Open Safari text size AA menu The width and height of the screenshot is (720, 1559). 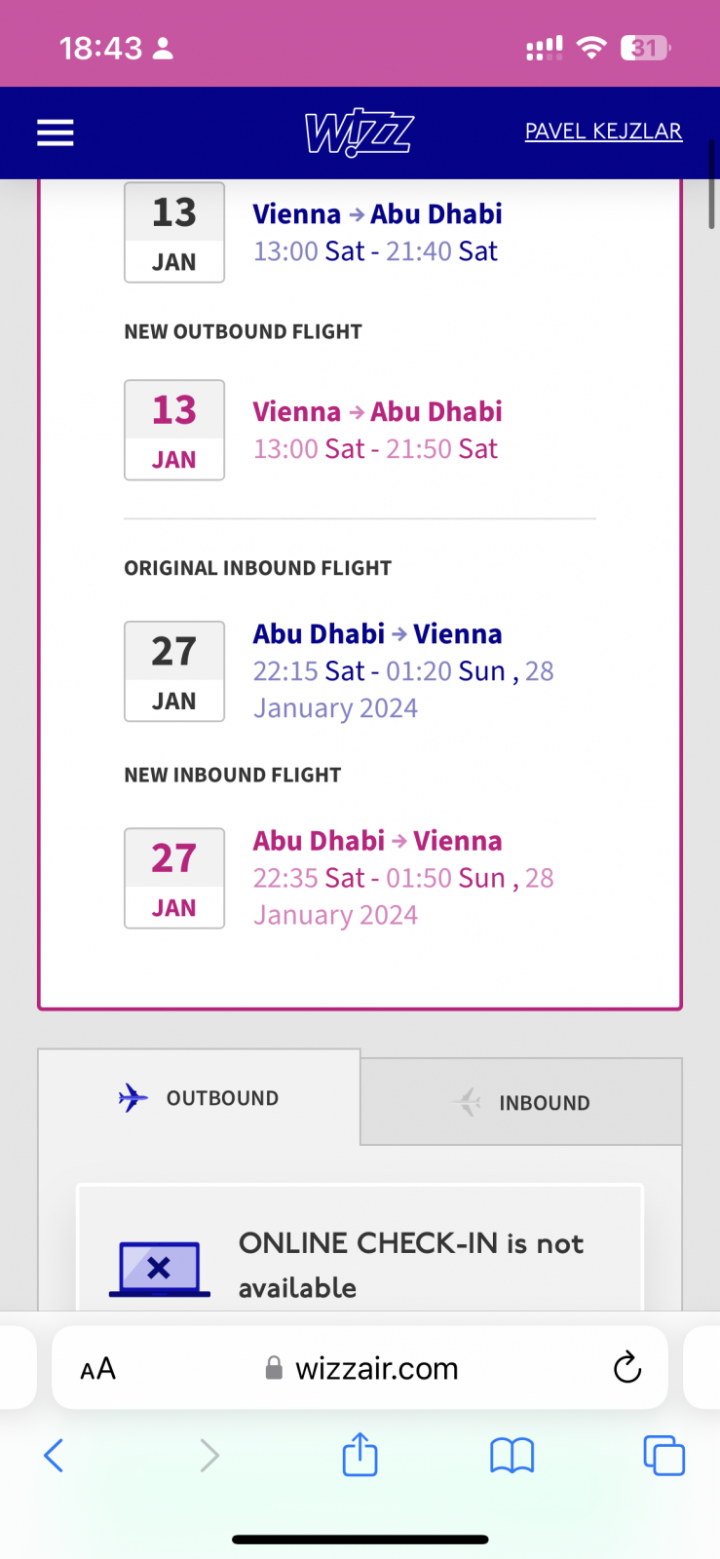tap(98, 1368)
